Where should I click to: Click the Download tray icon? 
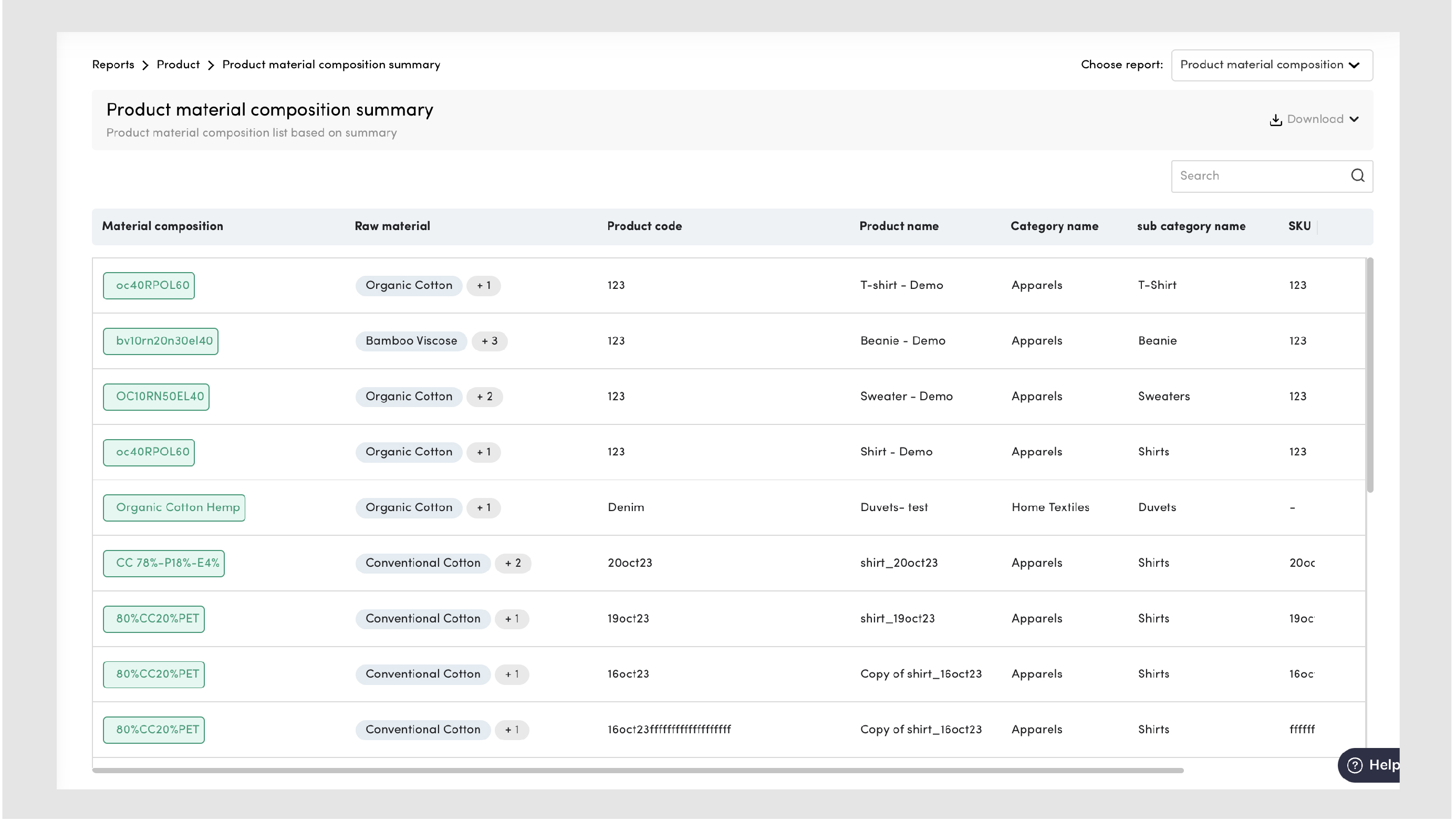[x=1275, y=120]
